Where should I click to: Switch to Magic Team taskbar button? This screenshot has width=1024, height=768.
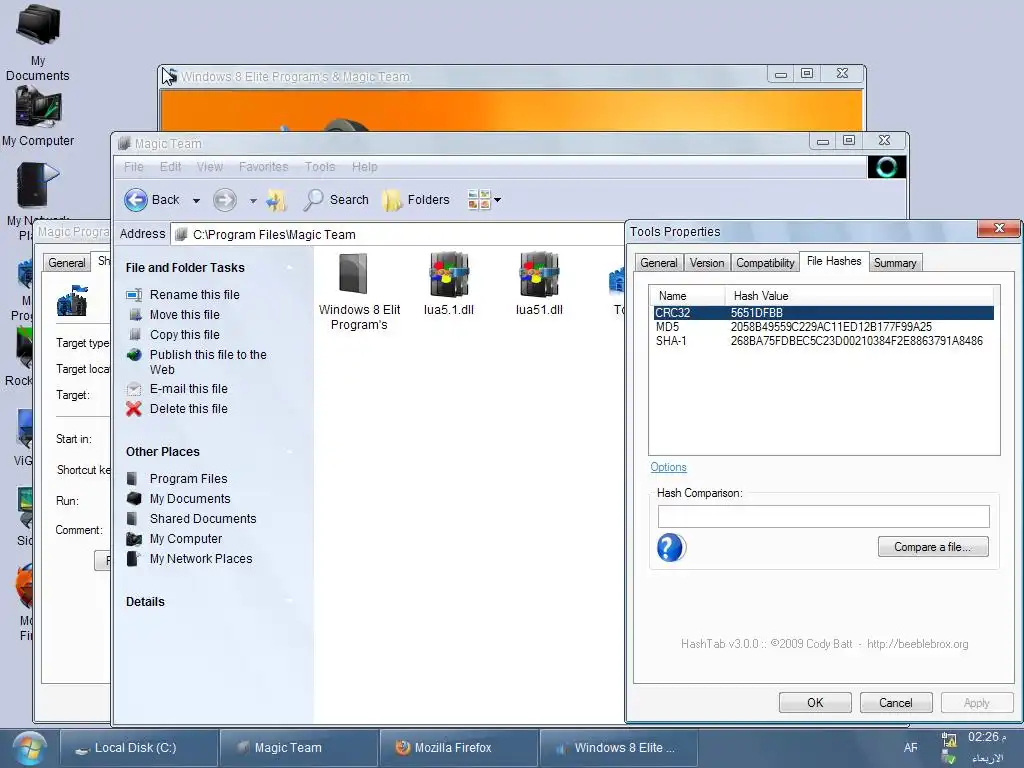(x=298, y=748)
